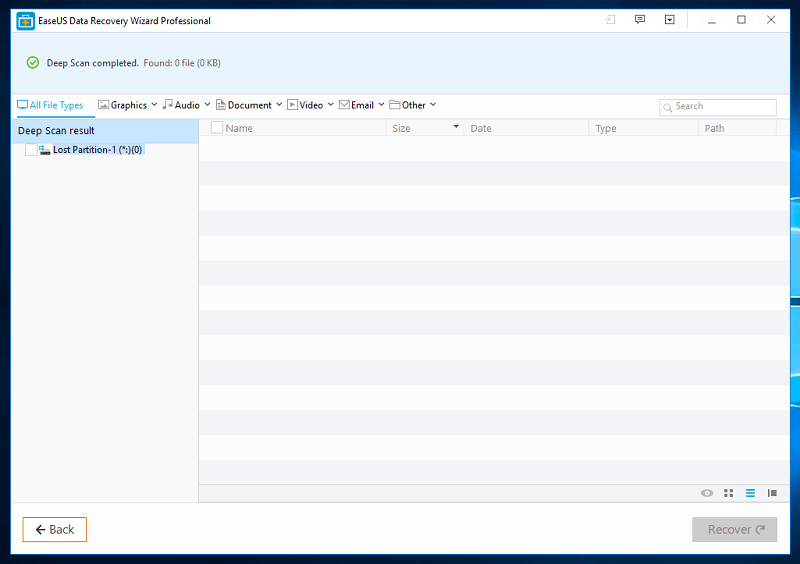800x564 pixels.
Task: Click the 'Deep Scan completed.' status text
Action: click(x=93, y=63)
